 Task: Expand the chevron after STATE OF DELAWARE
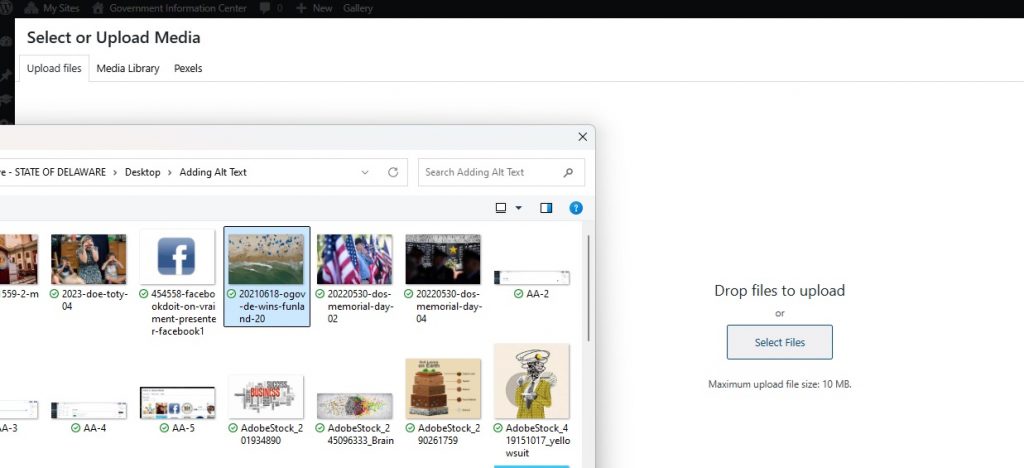tap(116, 172)
